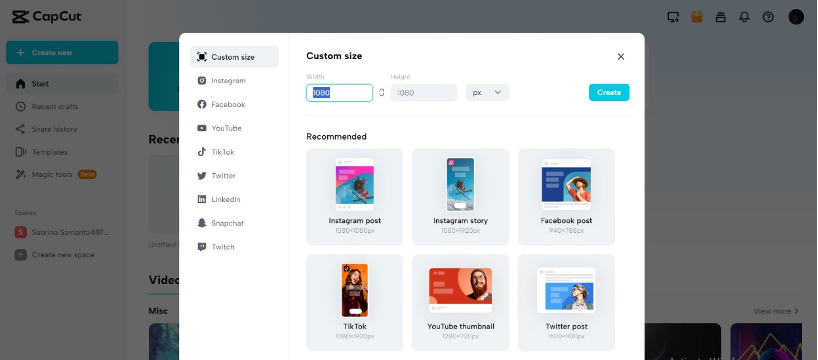Select the Instagram category
The height and width of the screenshot is (360, 818).
pos(234,81)
